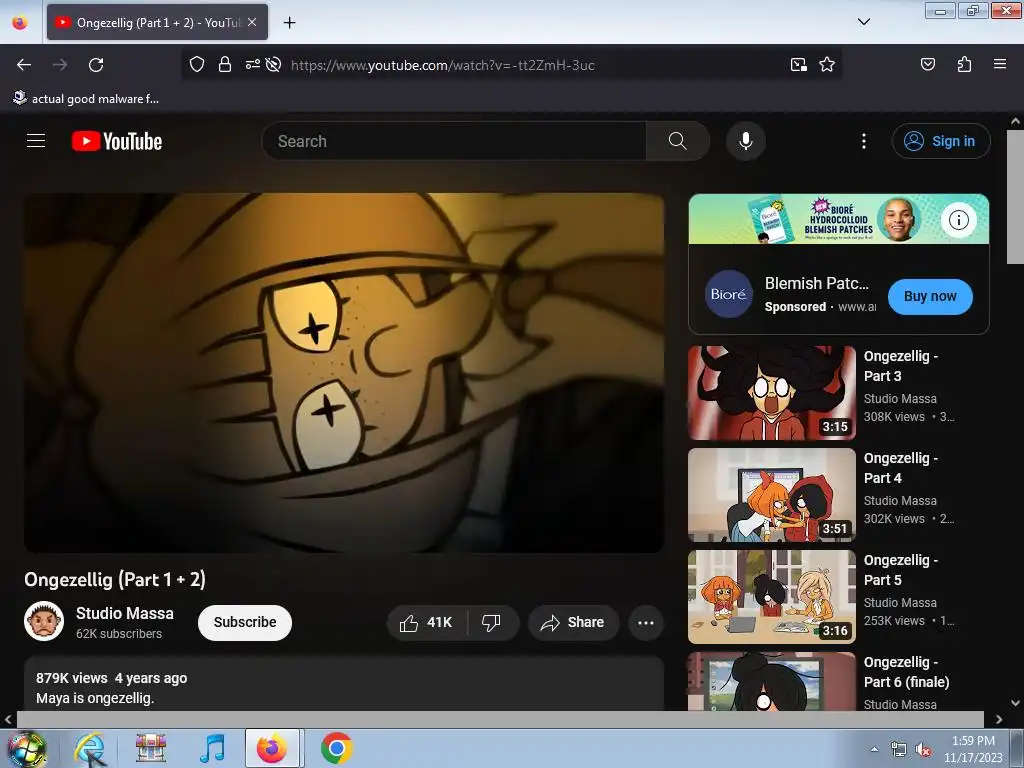Click the Ongezellig - Part 3 title text

(x=901, y=366)
